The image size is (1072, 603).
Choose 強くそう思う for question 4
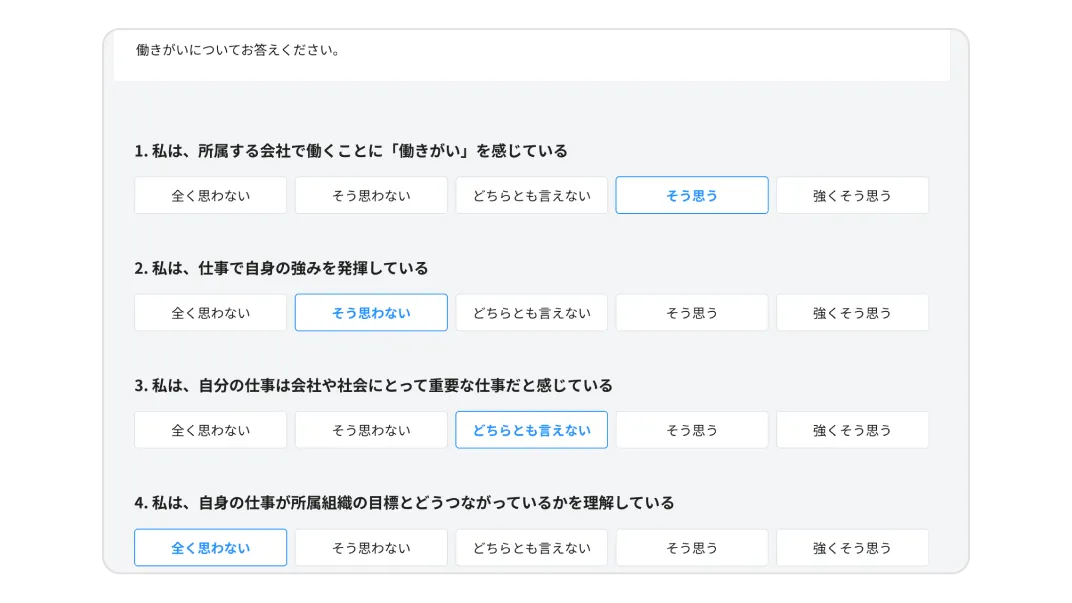[852, 547]
